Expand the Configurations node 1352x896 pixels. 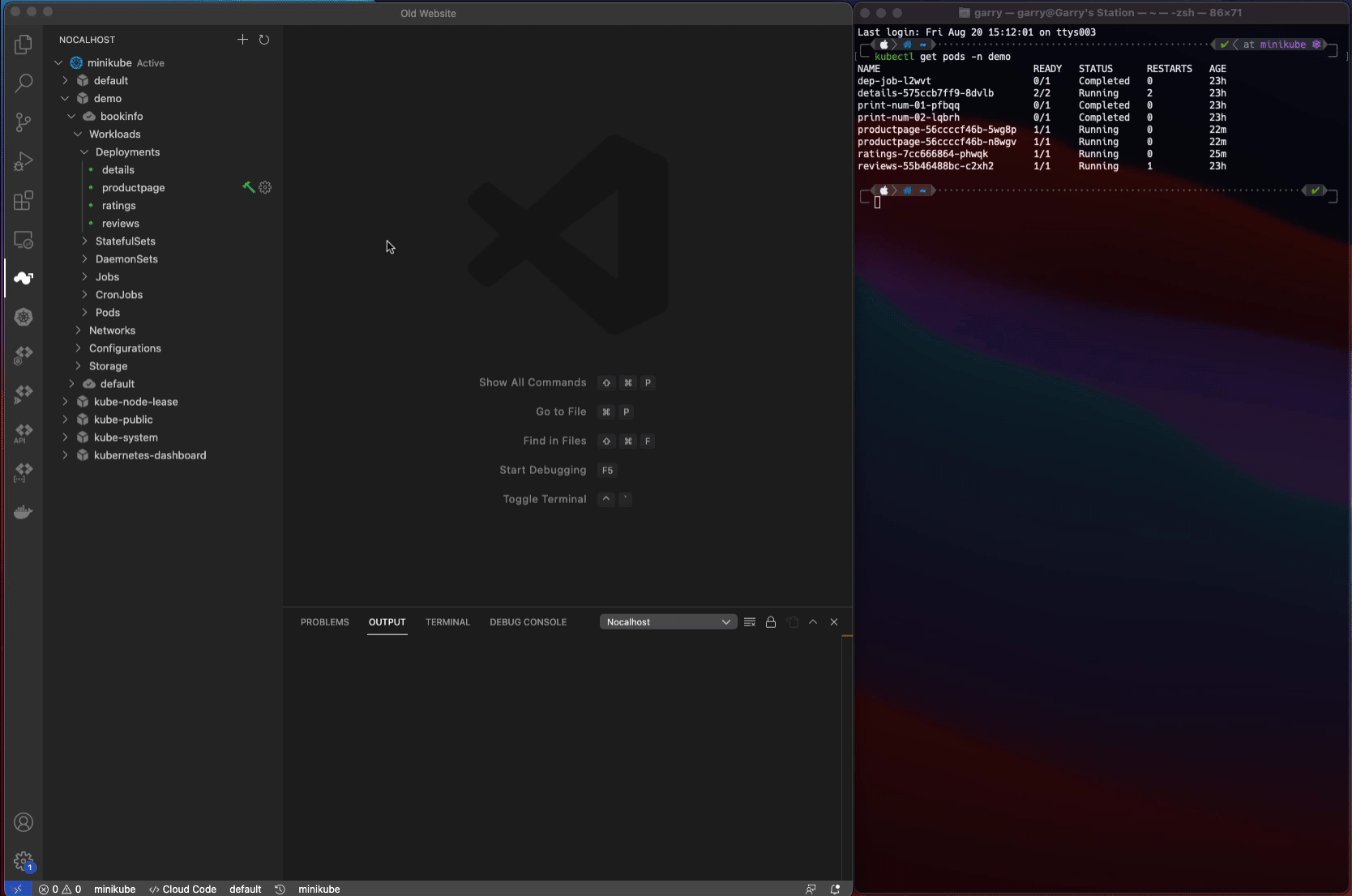tap(78, 348)
